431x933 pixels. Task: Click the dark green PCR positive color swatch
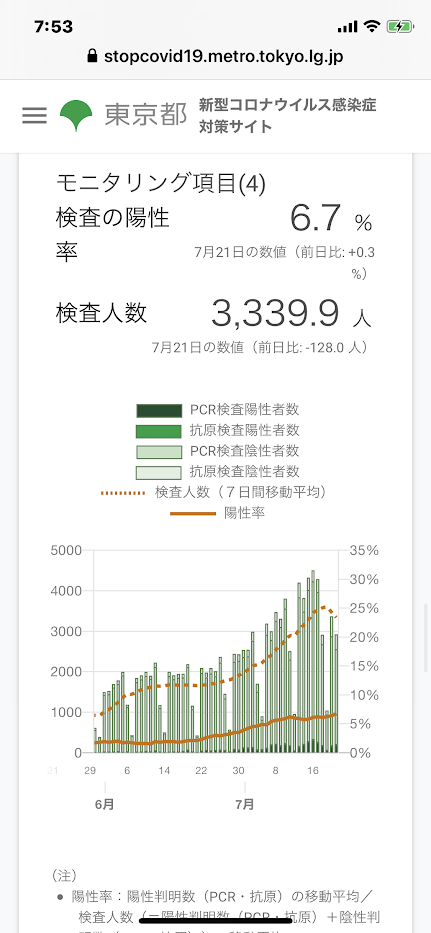point(158,411)
